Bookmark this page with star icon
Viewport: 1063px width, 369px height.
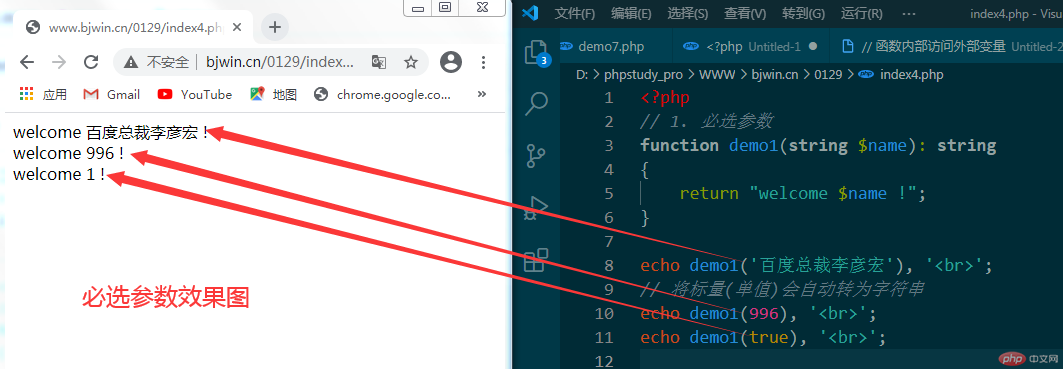tap(411, 62)
